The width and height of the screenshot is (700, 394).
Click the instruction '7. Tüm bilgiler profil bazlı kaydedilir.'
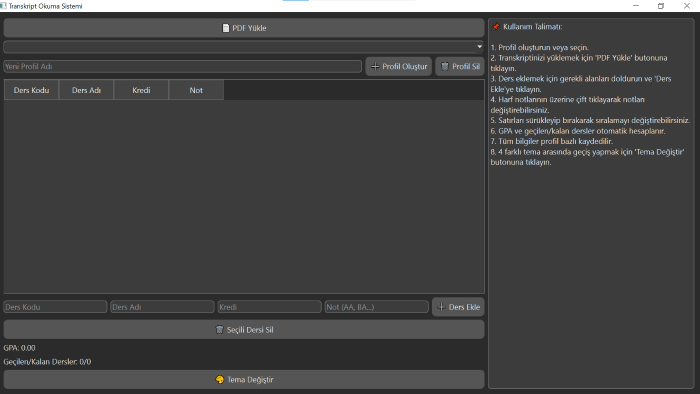click(x=552, y=141)
